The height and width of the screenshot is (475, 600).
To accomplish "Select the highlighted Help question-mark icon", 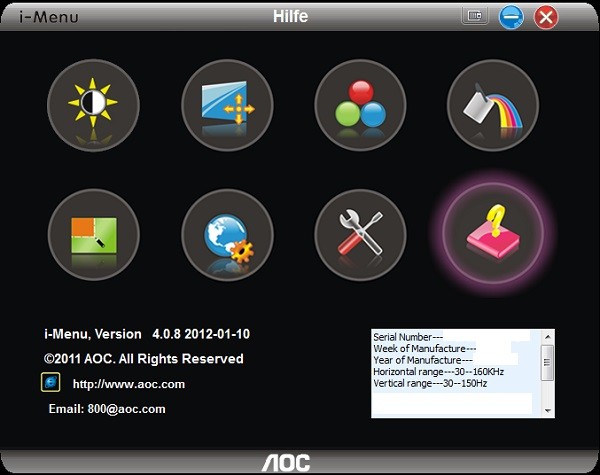I will (x=493, y=233).
